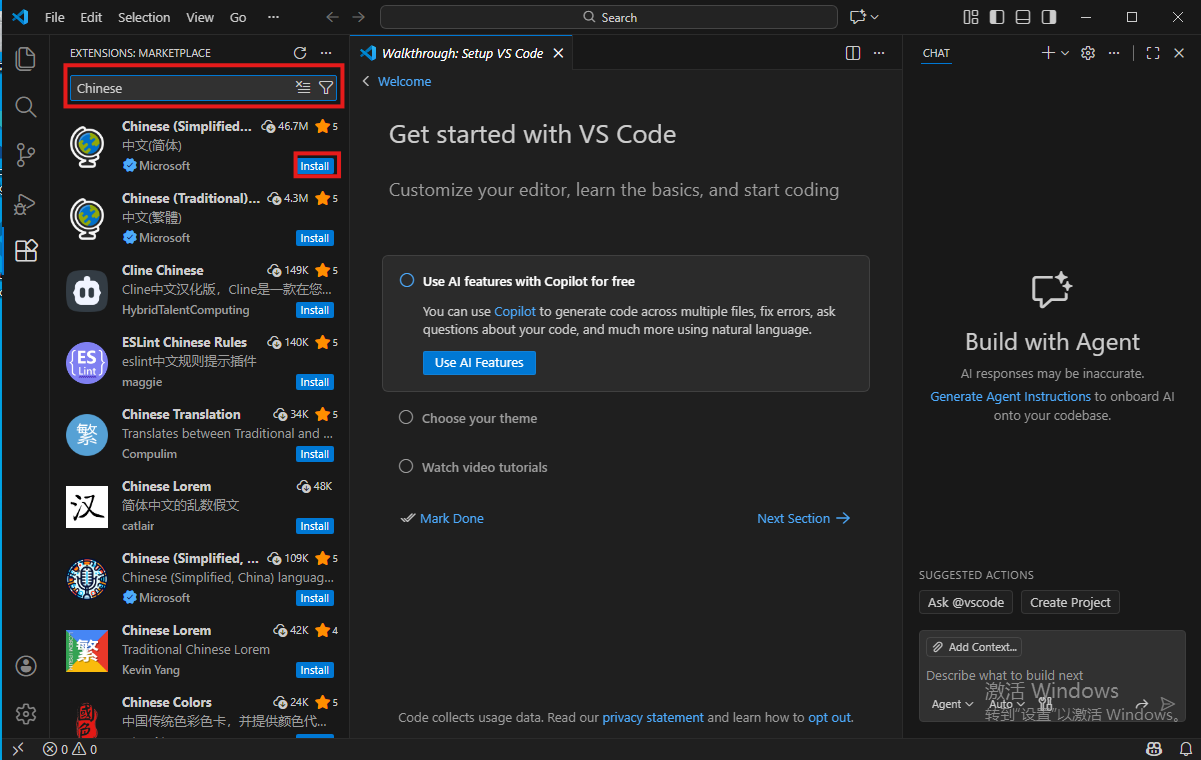Switch to Walkthrough: Setup VS Code tab

pos(461,53)
